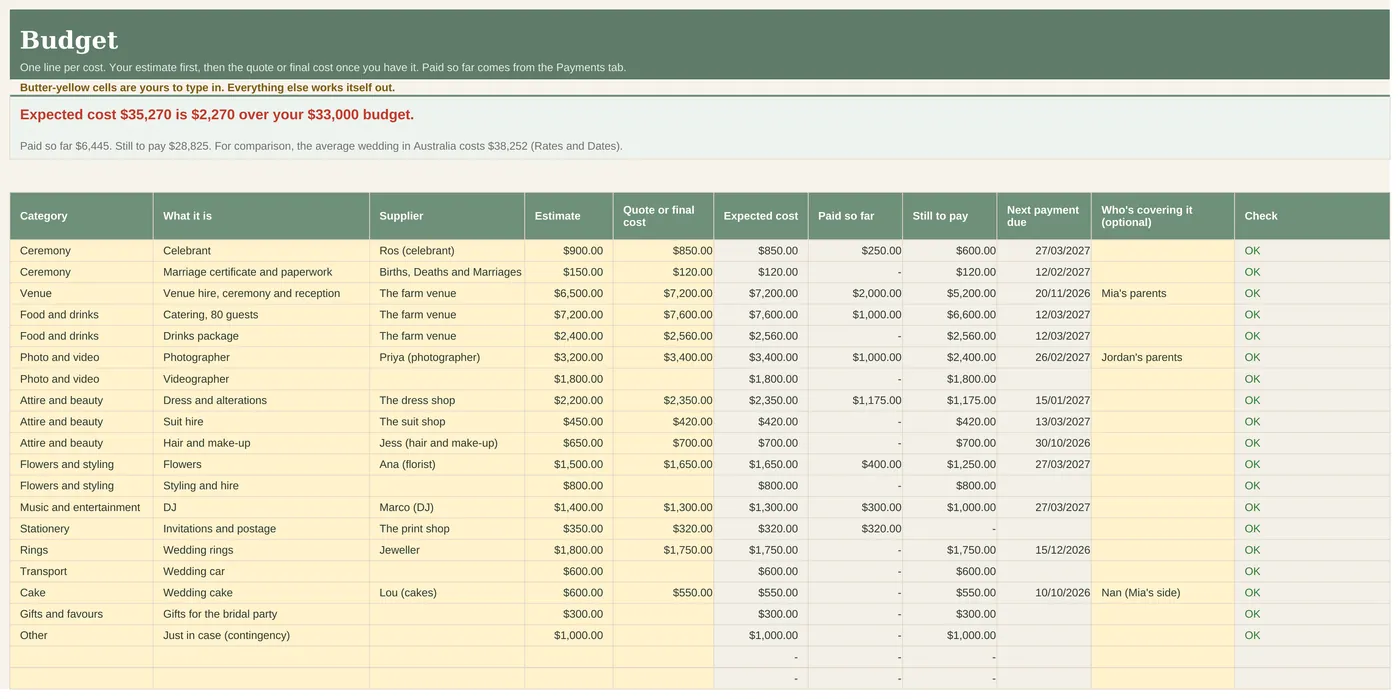Select Music and entertainment category cell
The height and width of the screenshot is (699, 1400).
click(x=81, y=508)
